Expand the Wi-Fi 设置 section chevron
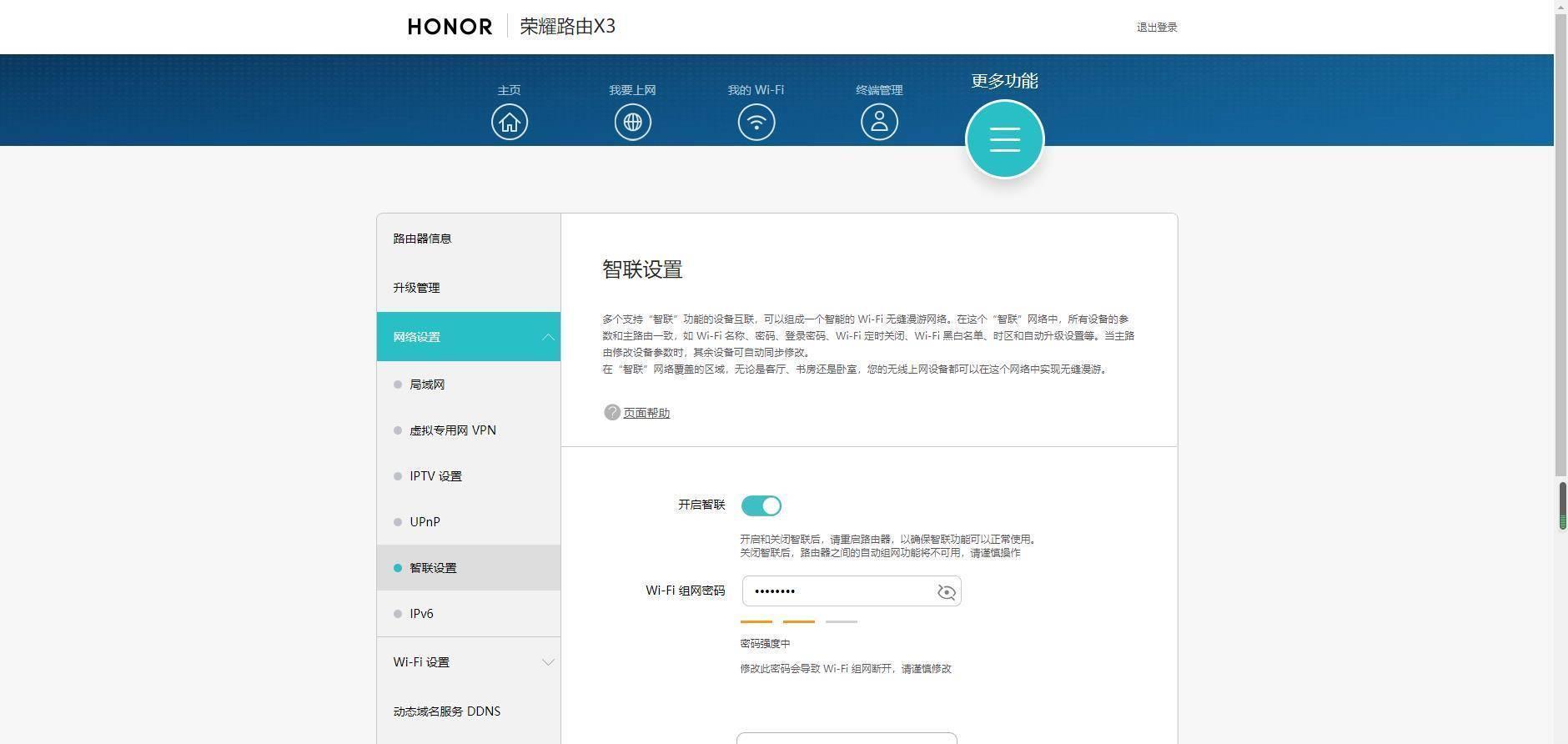 click(548, 662)
